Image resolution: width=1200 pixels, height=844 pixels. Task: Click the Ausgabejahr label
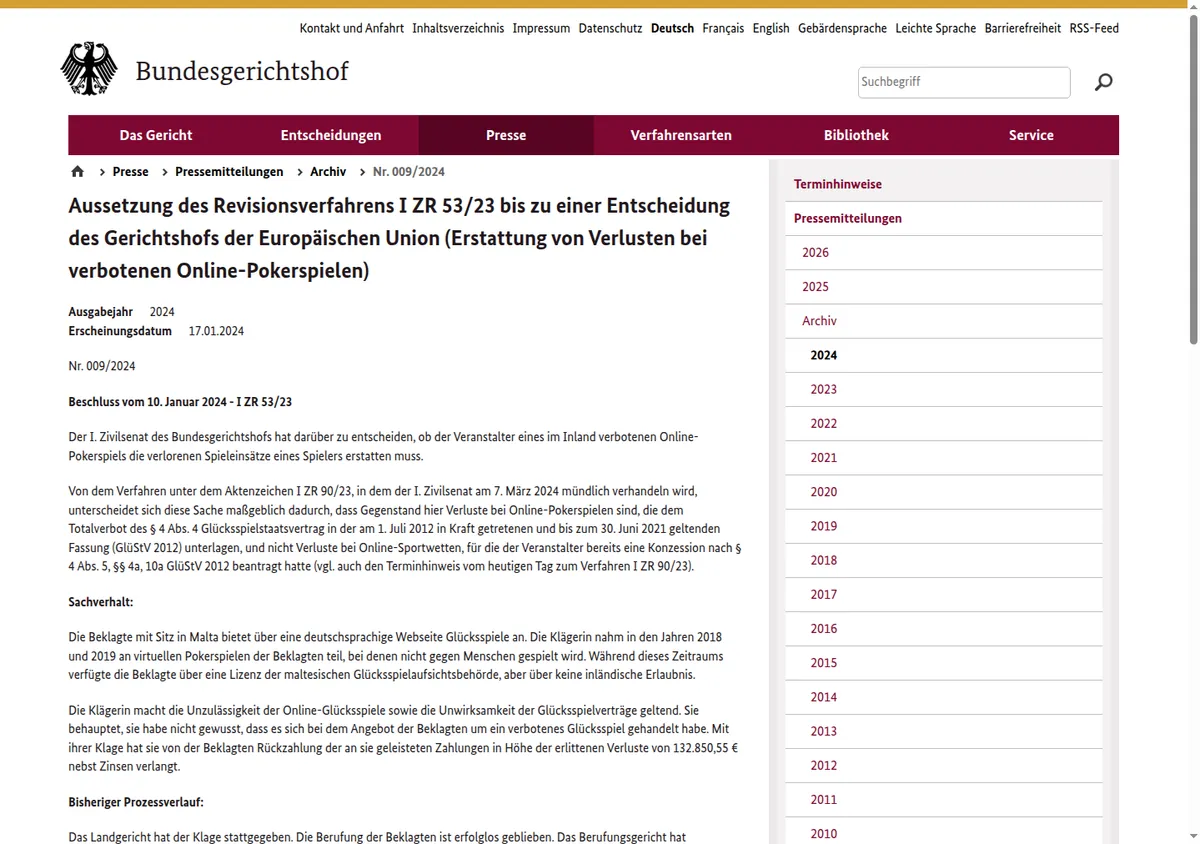(x=100, y=312)
